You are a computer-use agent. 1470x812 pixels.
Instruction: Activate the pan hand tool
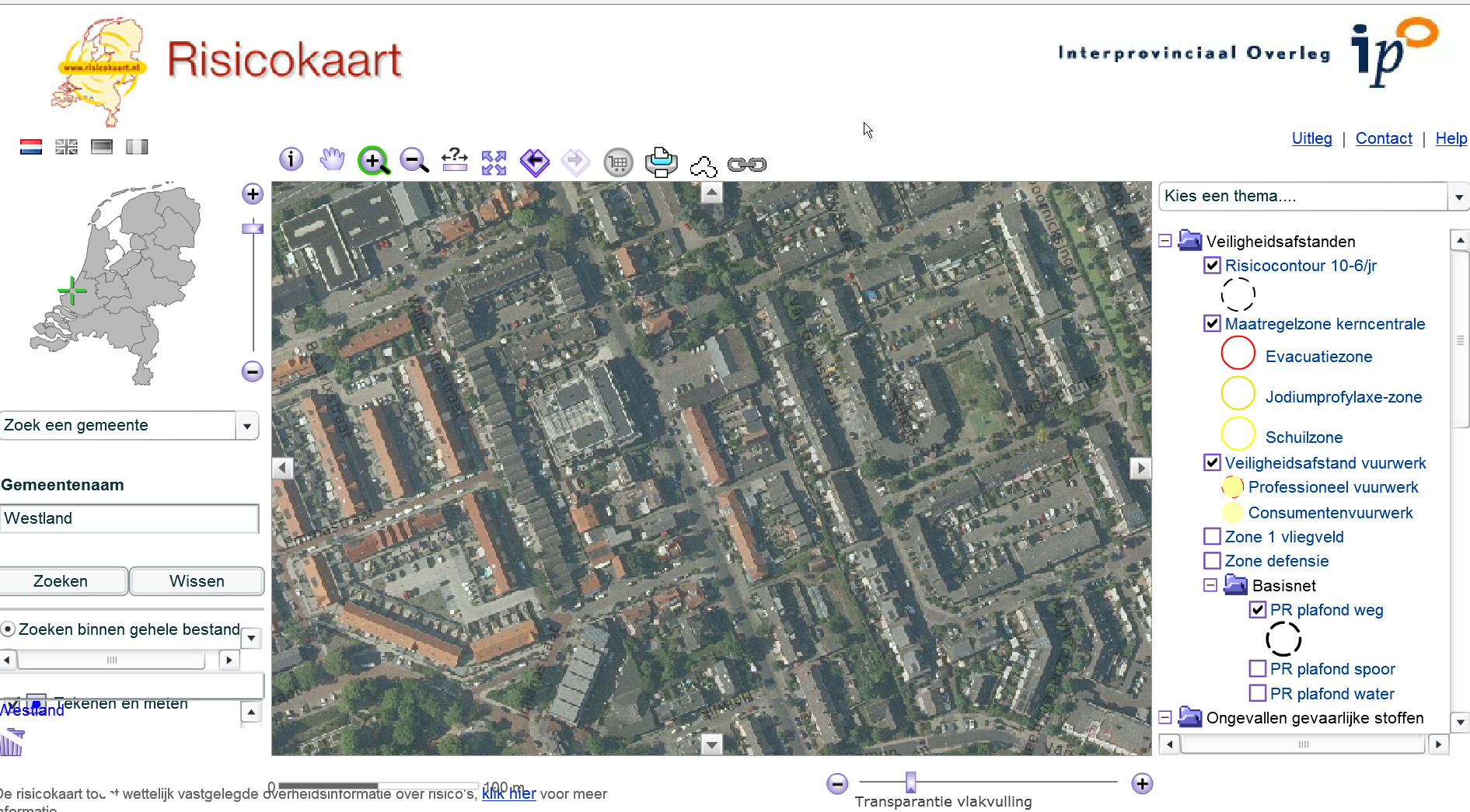(x=332, y=160)
